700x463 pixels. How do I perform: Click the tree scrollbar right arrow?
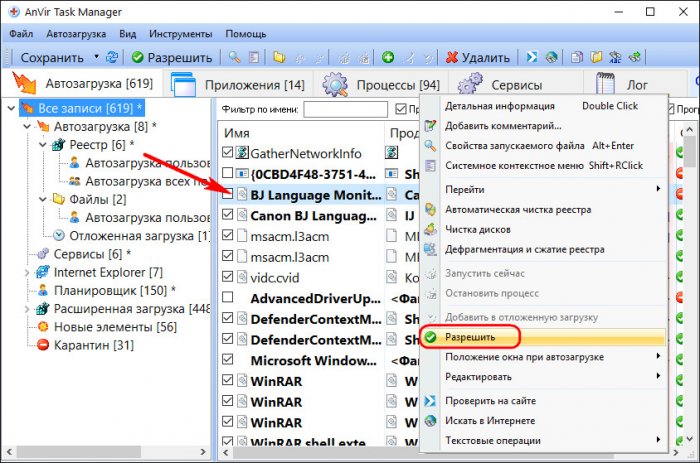tap(203, 452)
